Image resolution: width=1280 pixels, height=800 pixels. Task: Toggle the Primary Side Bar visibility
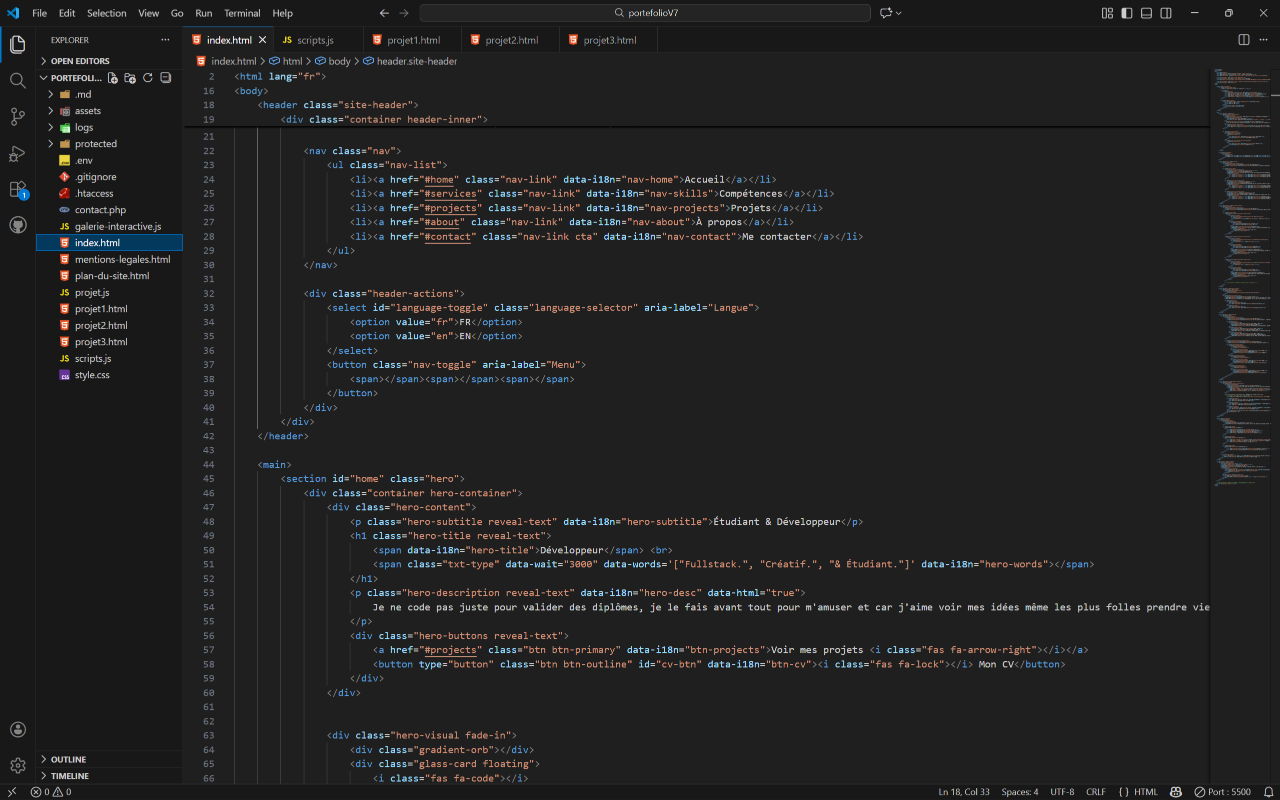1127,13
